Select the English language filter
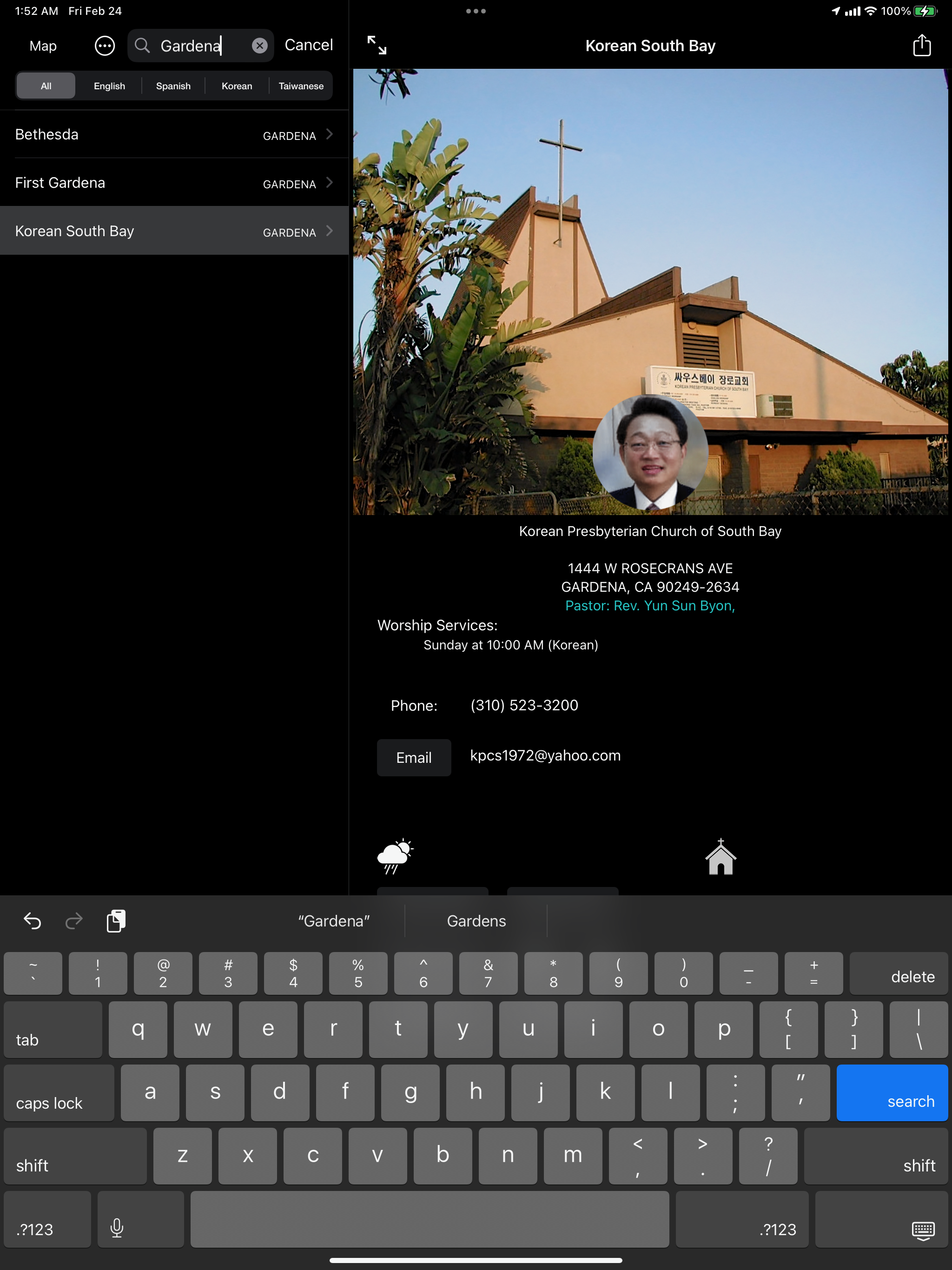Image resolution: width=952 pixels, height=1270 pixels. (109, 86)
